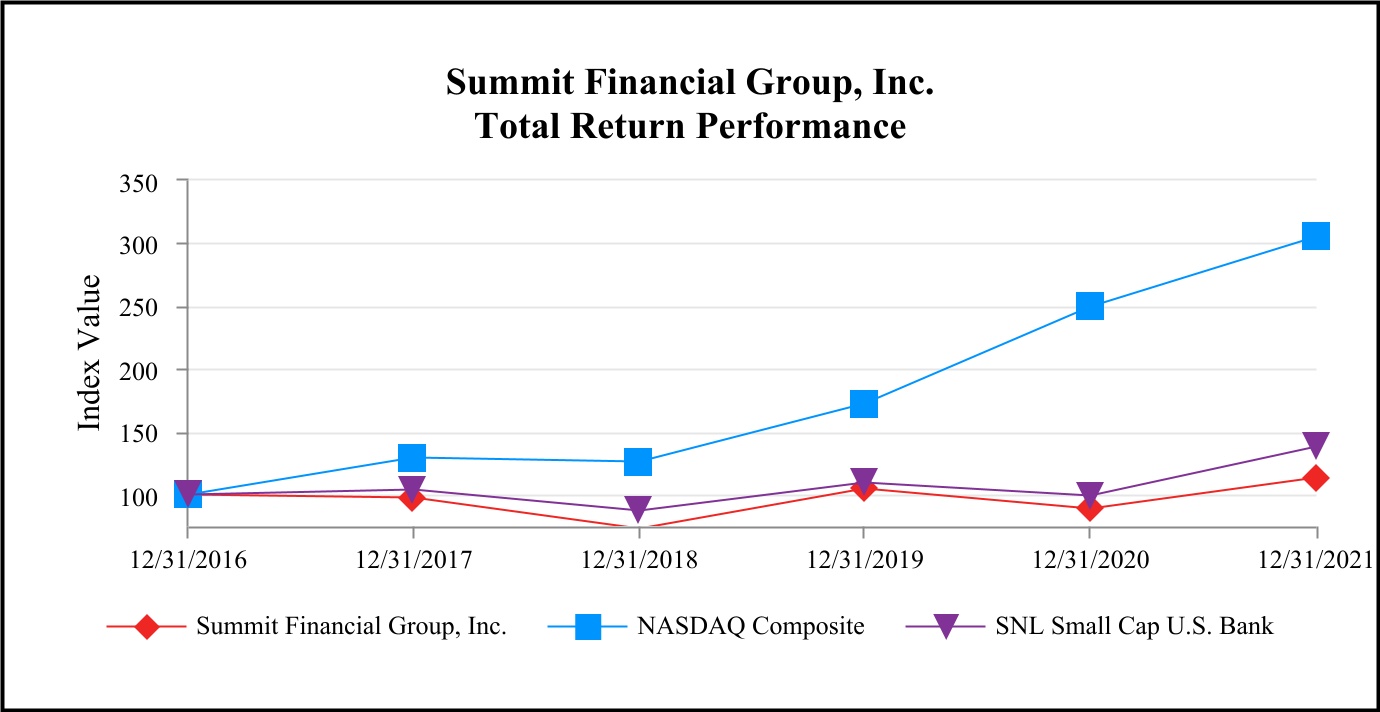
Task: Click SNL triangle marker at 12/31/2019
Action: [864, 481]
